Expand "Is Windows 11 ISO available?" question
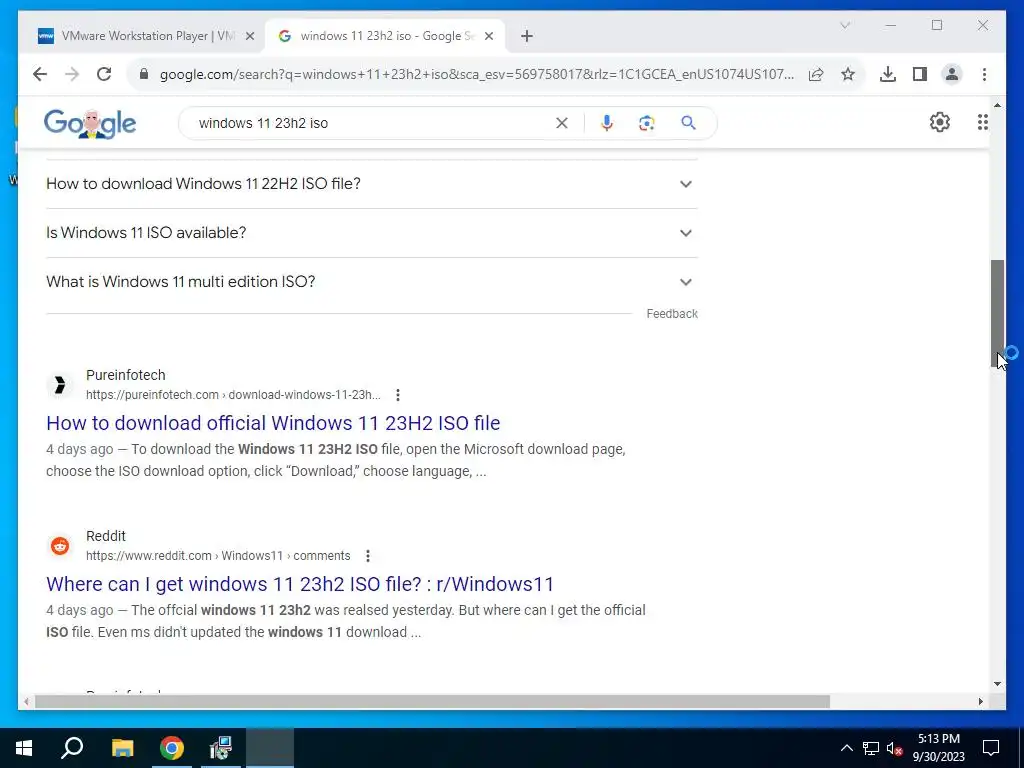Viewport: 1024px width, 768px height. (x=372, y=233)
